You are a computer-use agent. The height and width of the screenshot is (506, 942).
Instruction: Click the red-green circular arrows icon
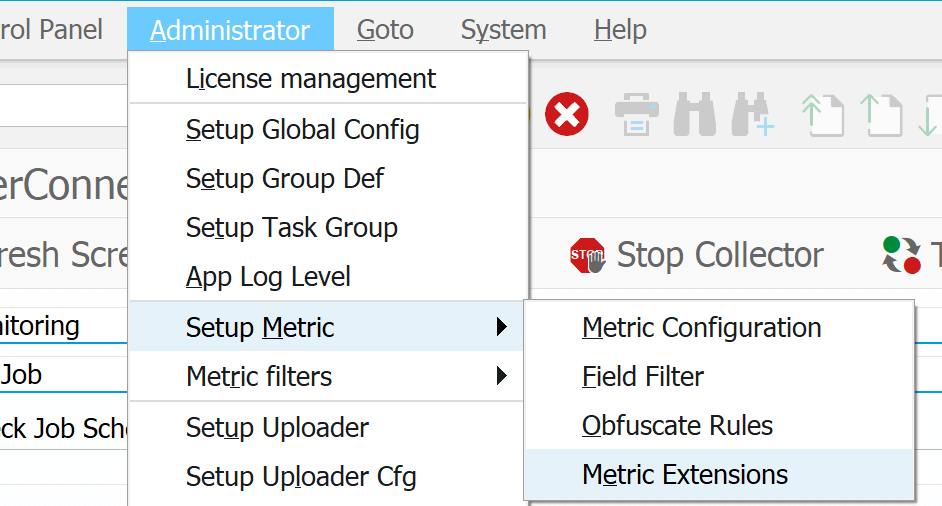click(901, 255)
